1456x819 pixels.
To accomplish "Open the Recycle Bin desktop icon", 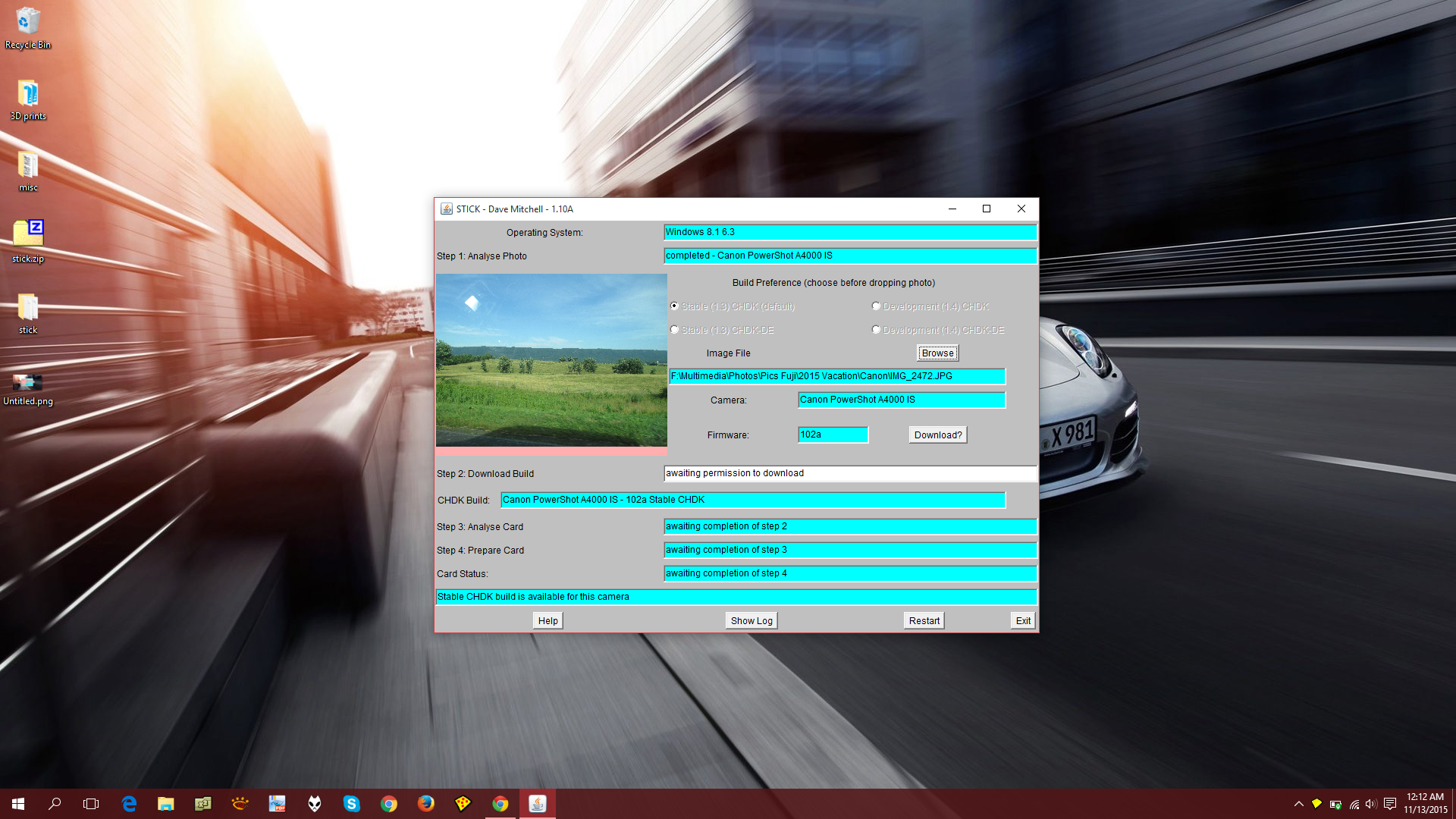I will [28, 28].
